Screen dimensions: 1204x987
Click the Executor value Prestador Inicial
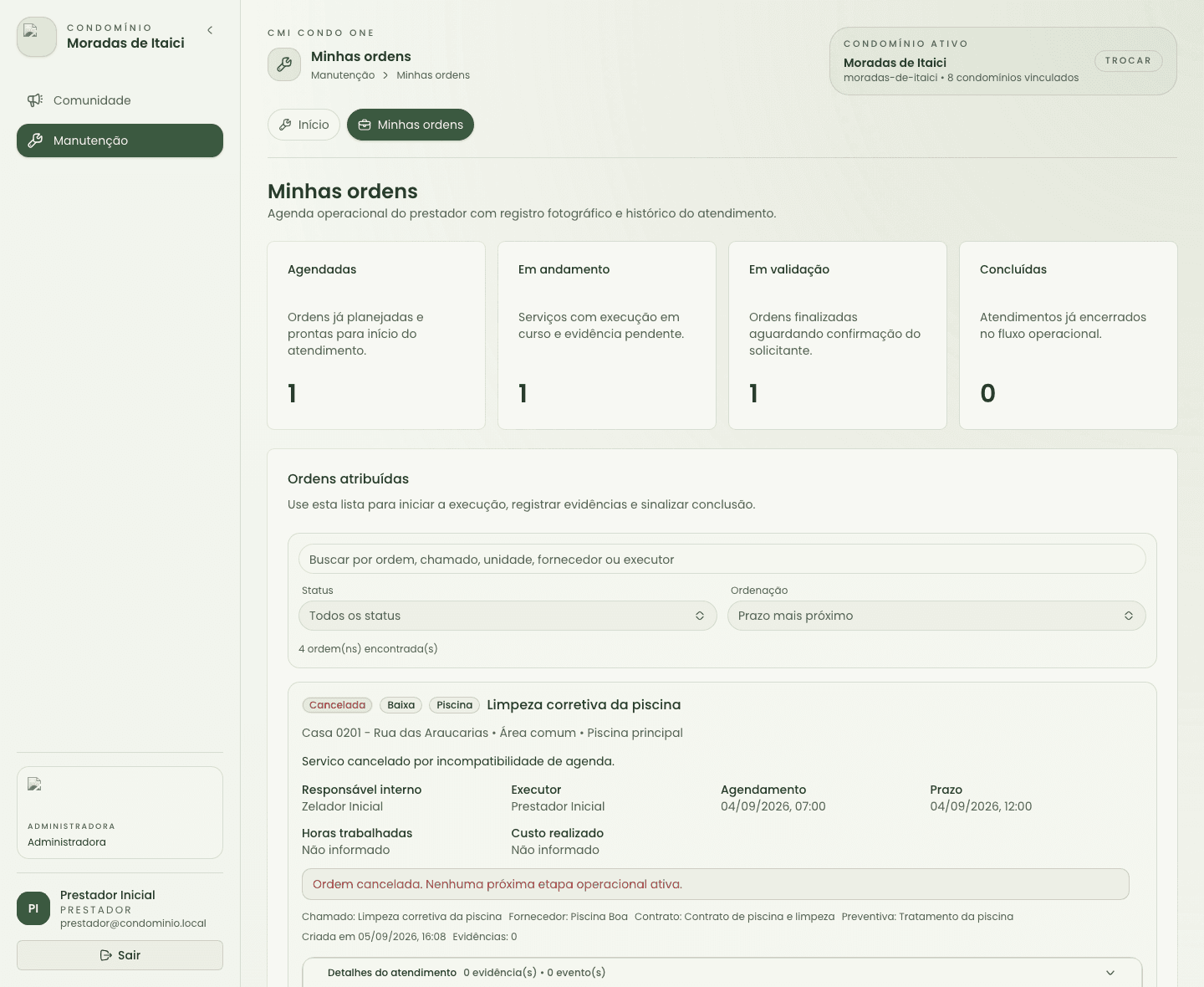558,806
